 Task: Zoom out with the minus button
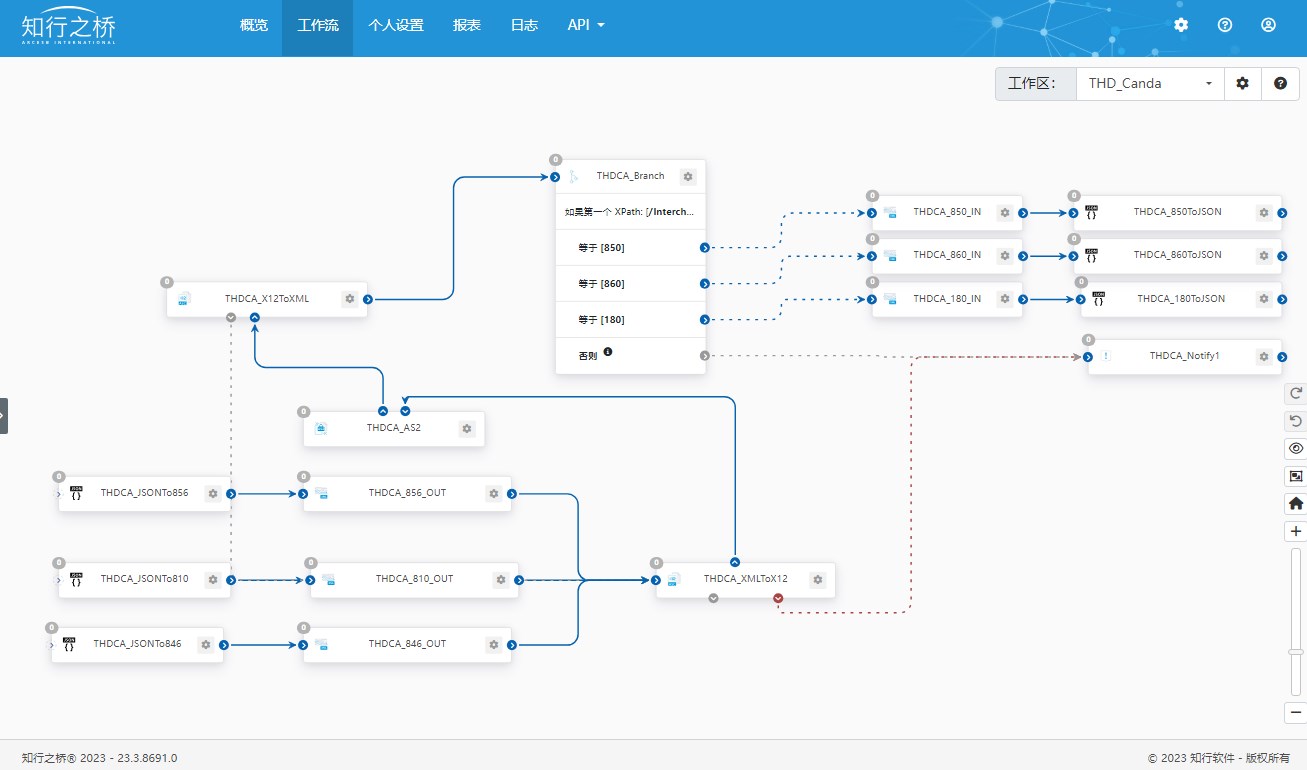click(1296, 712)
